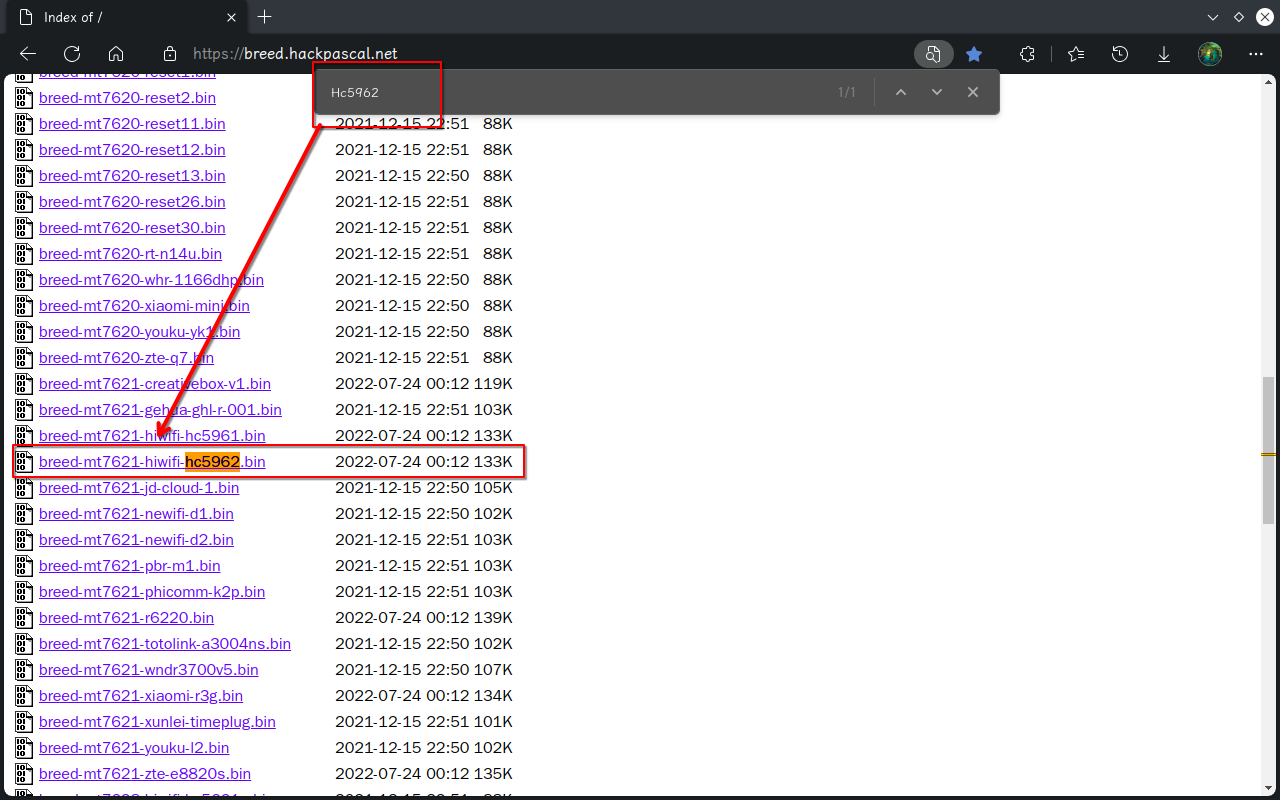Close the find on page bar
Viewport: 1280px width, 800px height.
pyautogui.click(x=973, y=92)
